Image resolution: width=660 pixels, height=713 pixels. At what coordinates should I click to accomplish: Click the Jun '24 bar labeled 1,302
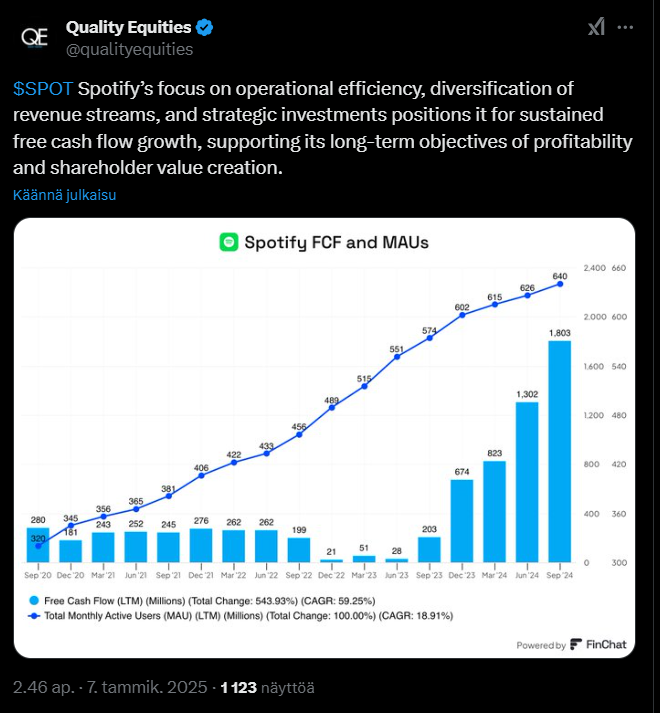click(x=527, y=481)
